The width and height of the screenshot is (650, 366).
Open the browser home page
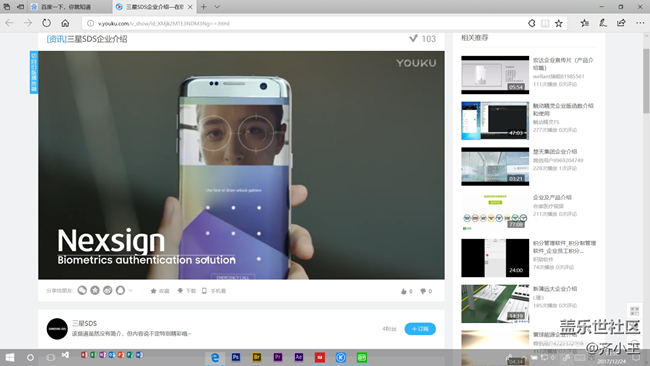tap(65, 23)
